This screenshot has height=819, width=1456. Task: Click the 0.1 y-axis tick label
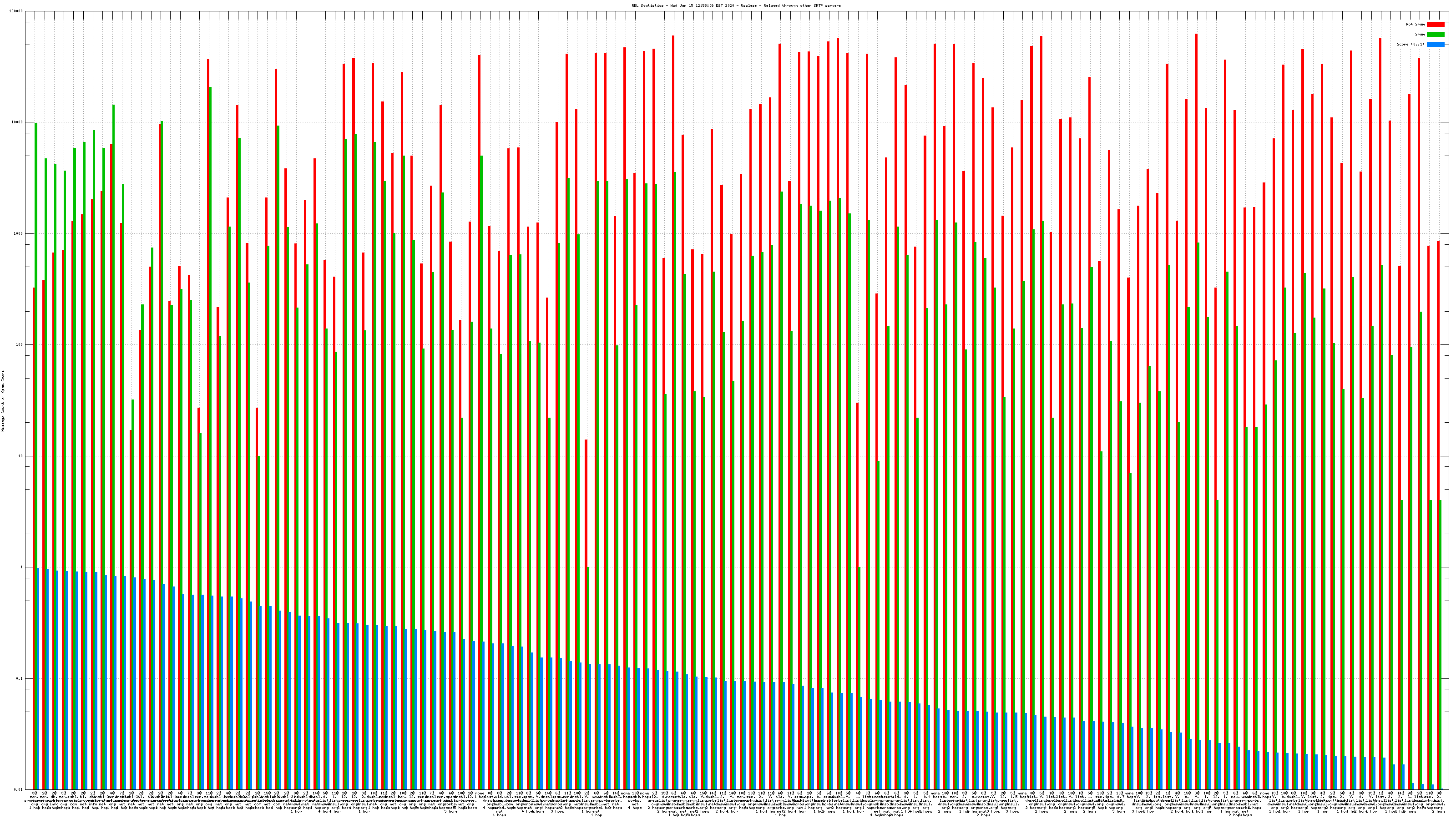(x=20, y=678)
